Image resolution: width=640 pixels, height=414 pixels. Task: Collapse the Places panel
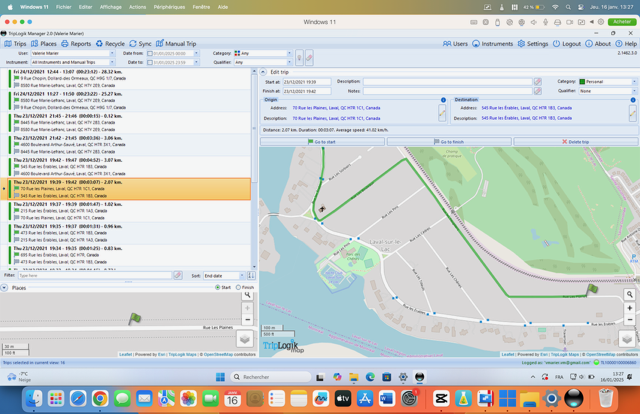[x=4, y=288]
